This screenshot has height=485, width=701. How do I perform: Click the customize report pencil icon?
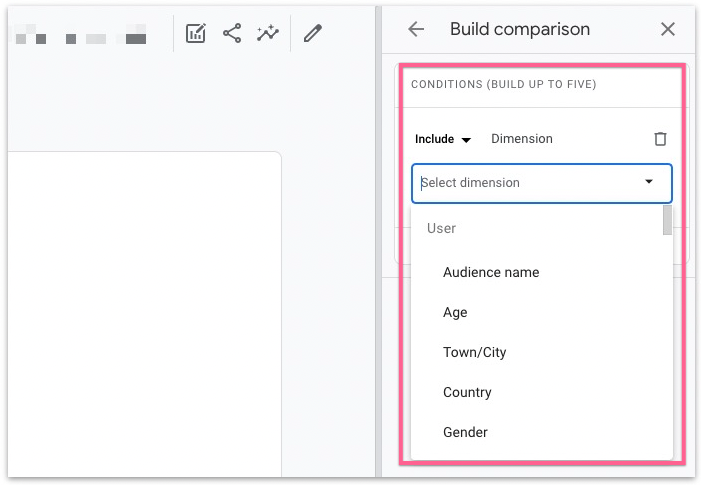(x=313, y=34)
